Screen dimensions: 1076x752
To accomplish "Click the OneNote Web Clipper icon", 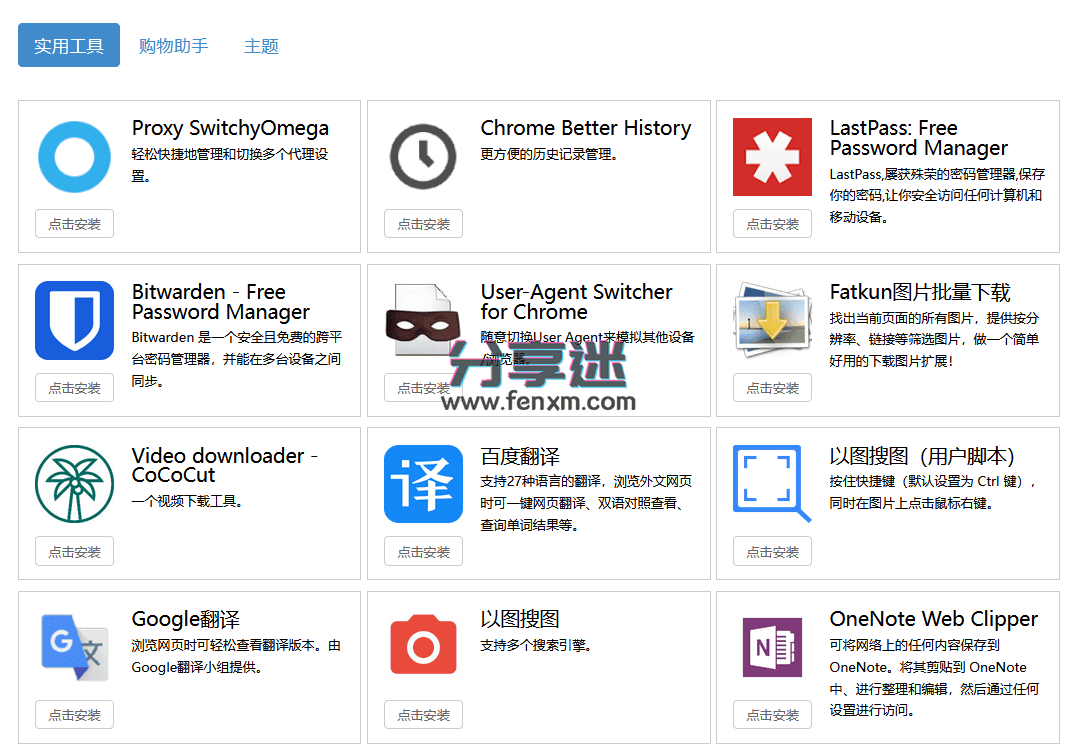I will tap(772, 648).
